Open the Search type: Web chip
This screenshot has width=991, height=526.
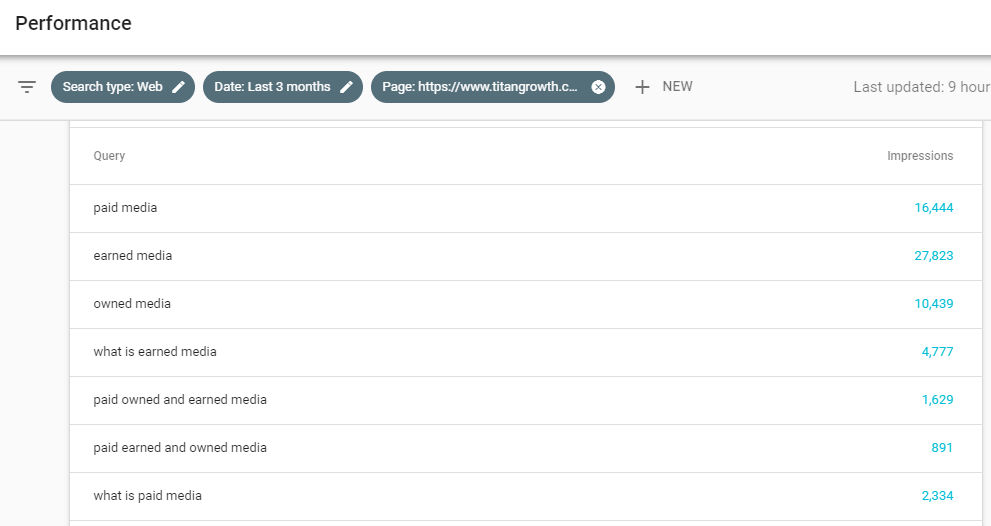coord(112,87)
